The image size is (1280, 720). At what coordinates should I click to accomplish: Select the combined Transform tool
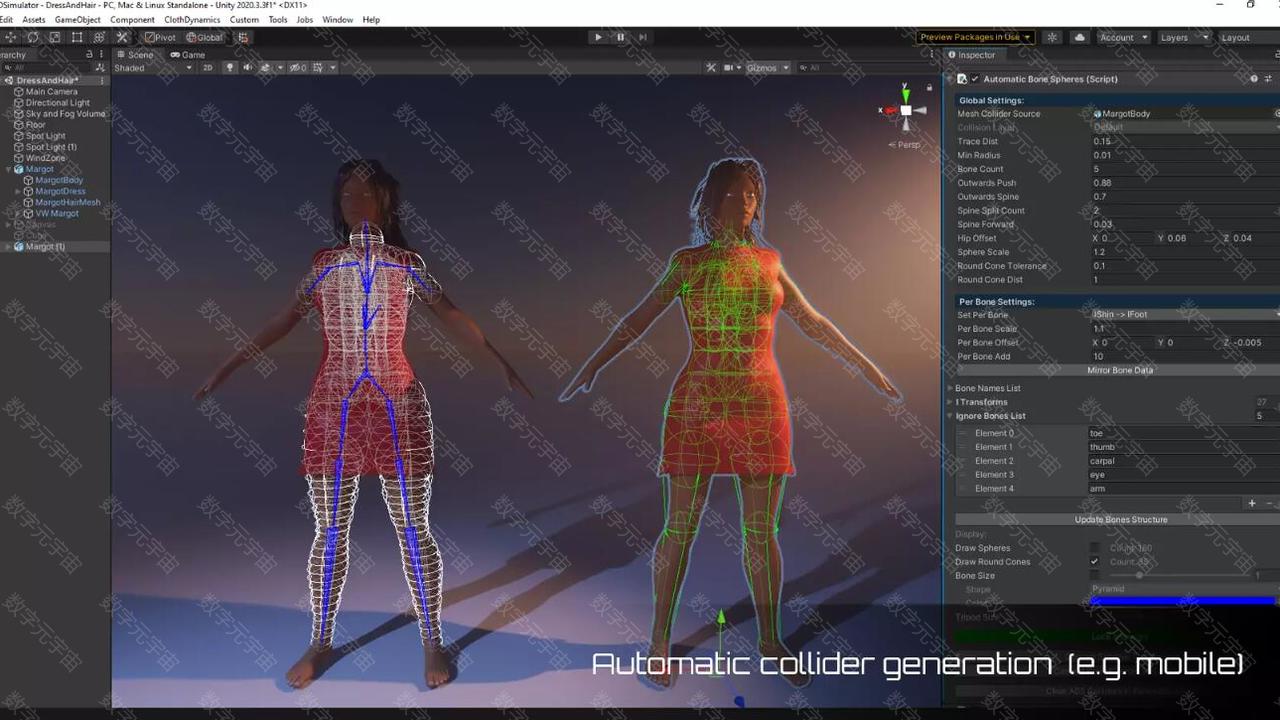click(99, 37)
